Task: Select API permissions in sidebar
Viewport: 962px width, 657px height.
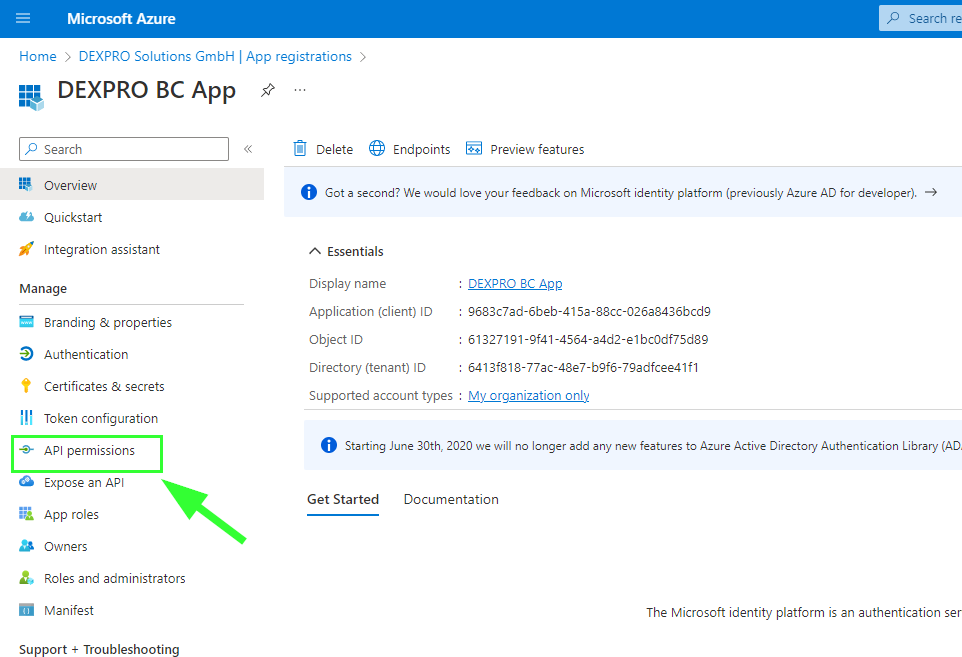Action: (89, 451)
